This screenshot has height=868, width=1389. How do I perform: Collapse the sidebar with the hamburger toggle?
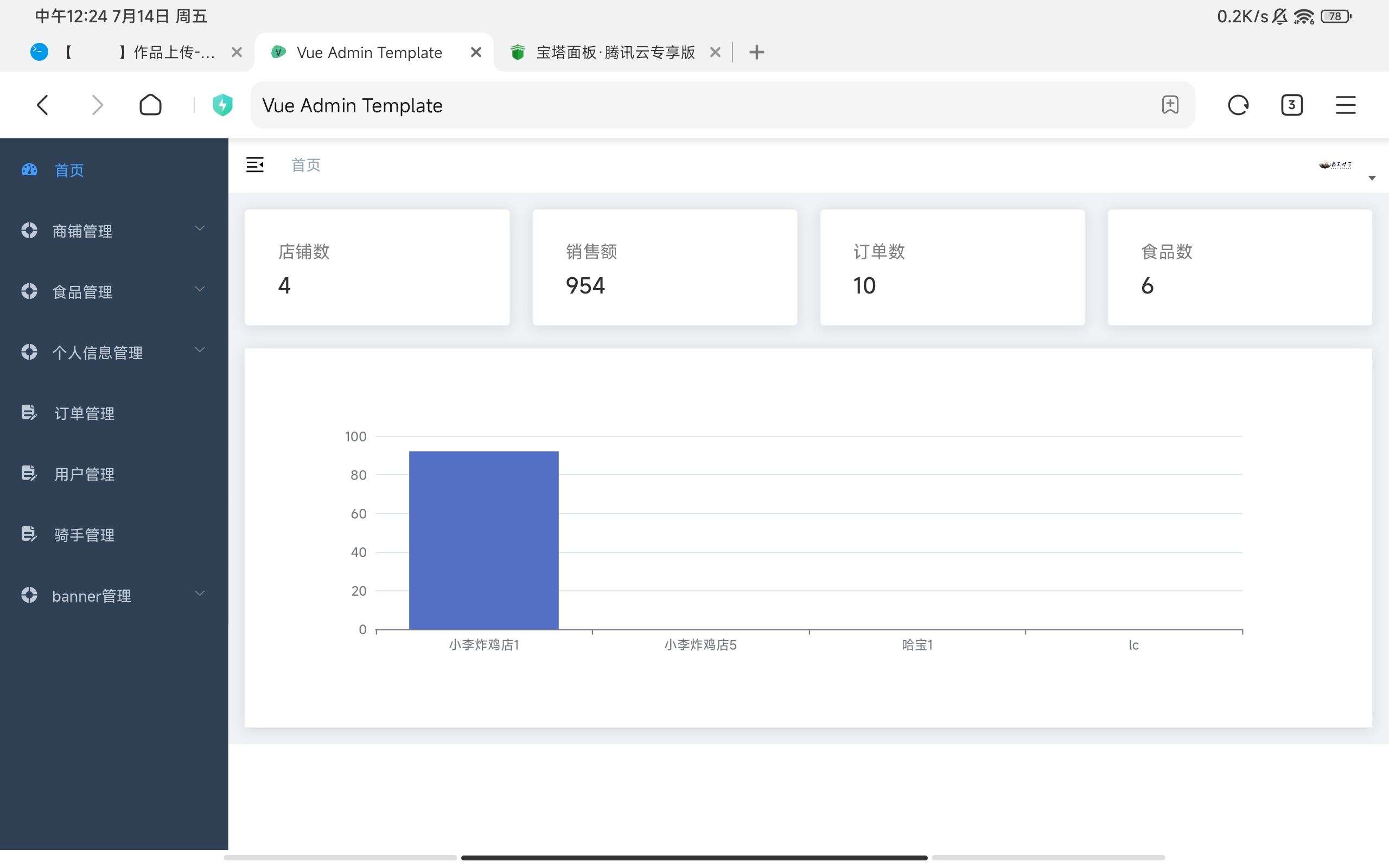click(x=255, y=165)
